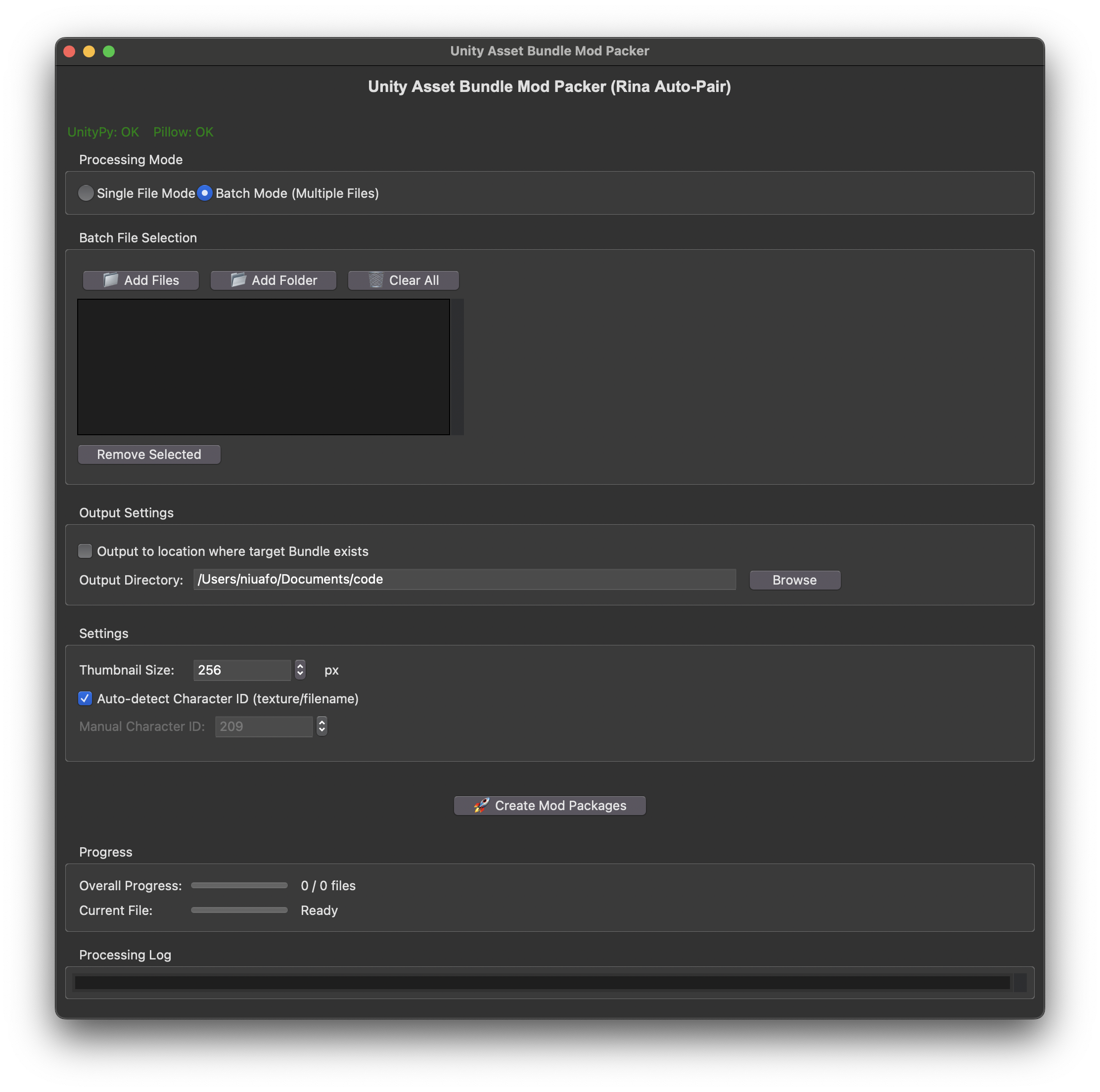The width and height of the screenshot is (1100, 1092).
Task: Click the trash icon on Clear All
Action: pyautogui.click(x=376, y=279)
